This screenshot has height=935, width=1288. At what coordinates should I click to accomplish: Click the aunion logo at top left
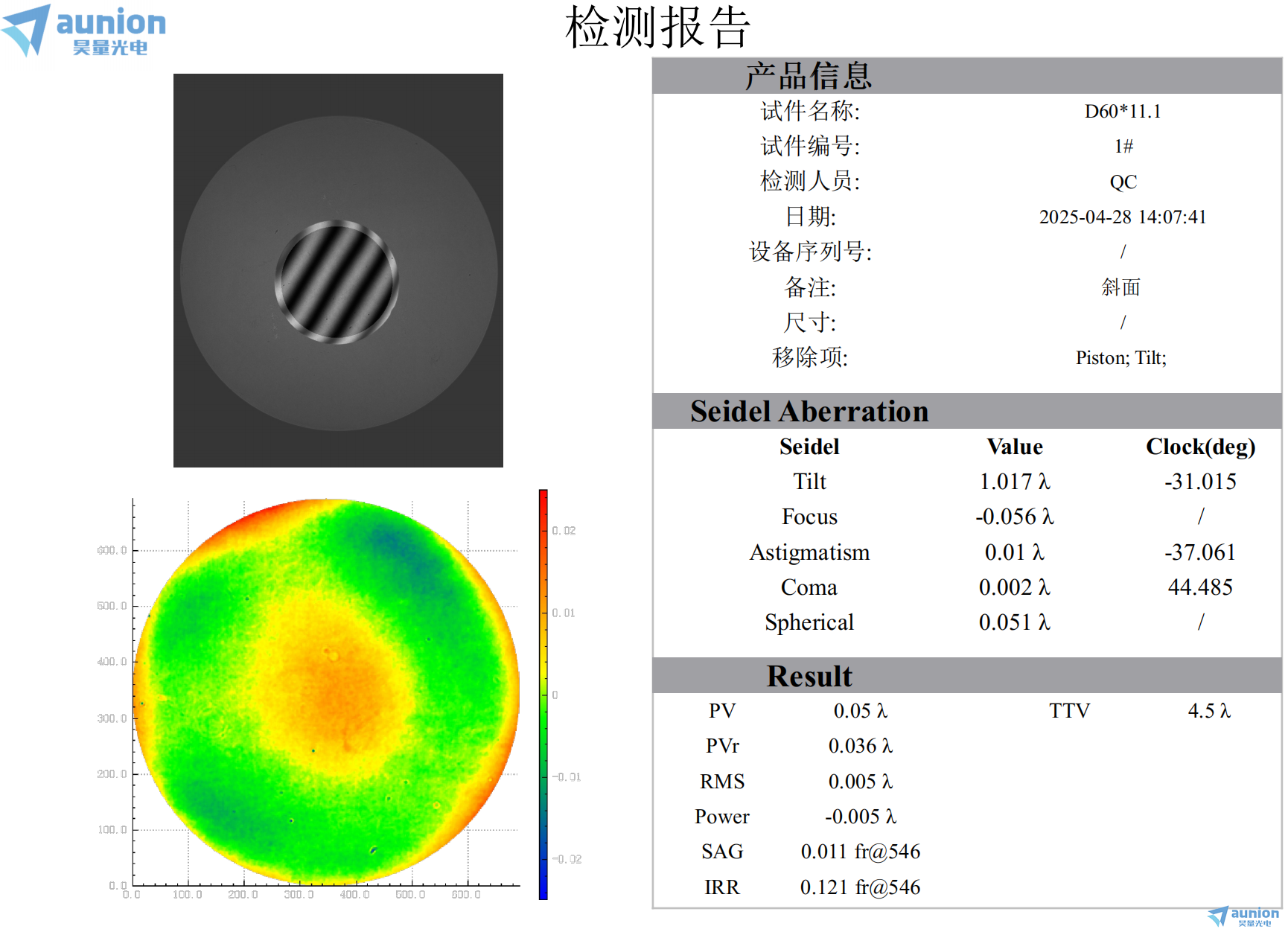click(x=83, y=31)
